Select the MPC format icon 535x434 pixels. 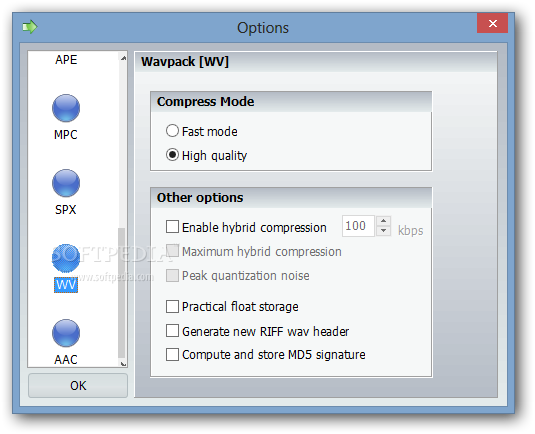coord(66,108)
